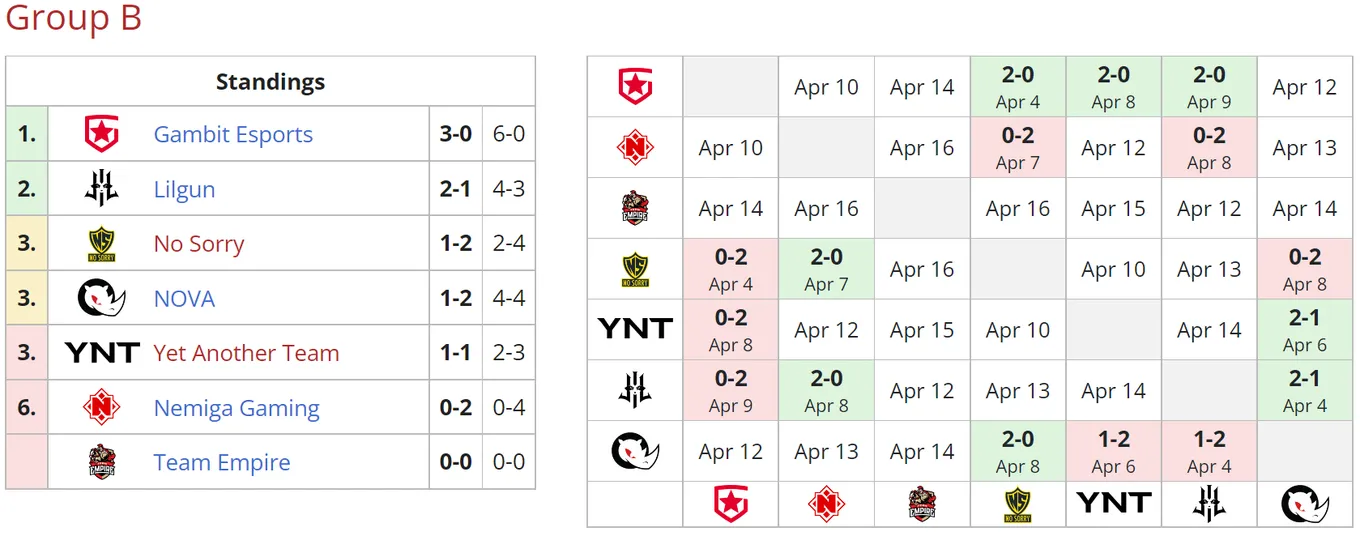
Task: Click the Standings table header
Action: [270, 81]
